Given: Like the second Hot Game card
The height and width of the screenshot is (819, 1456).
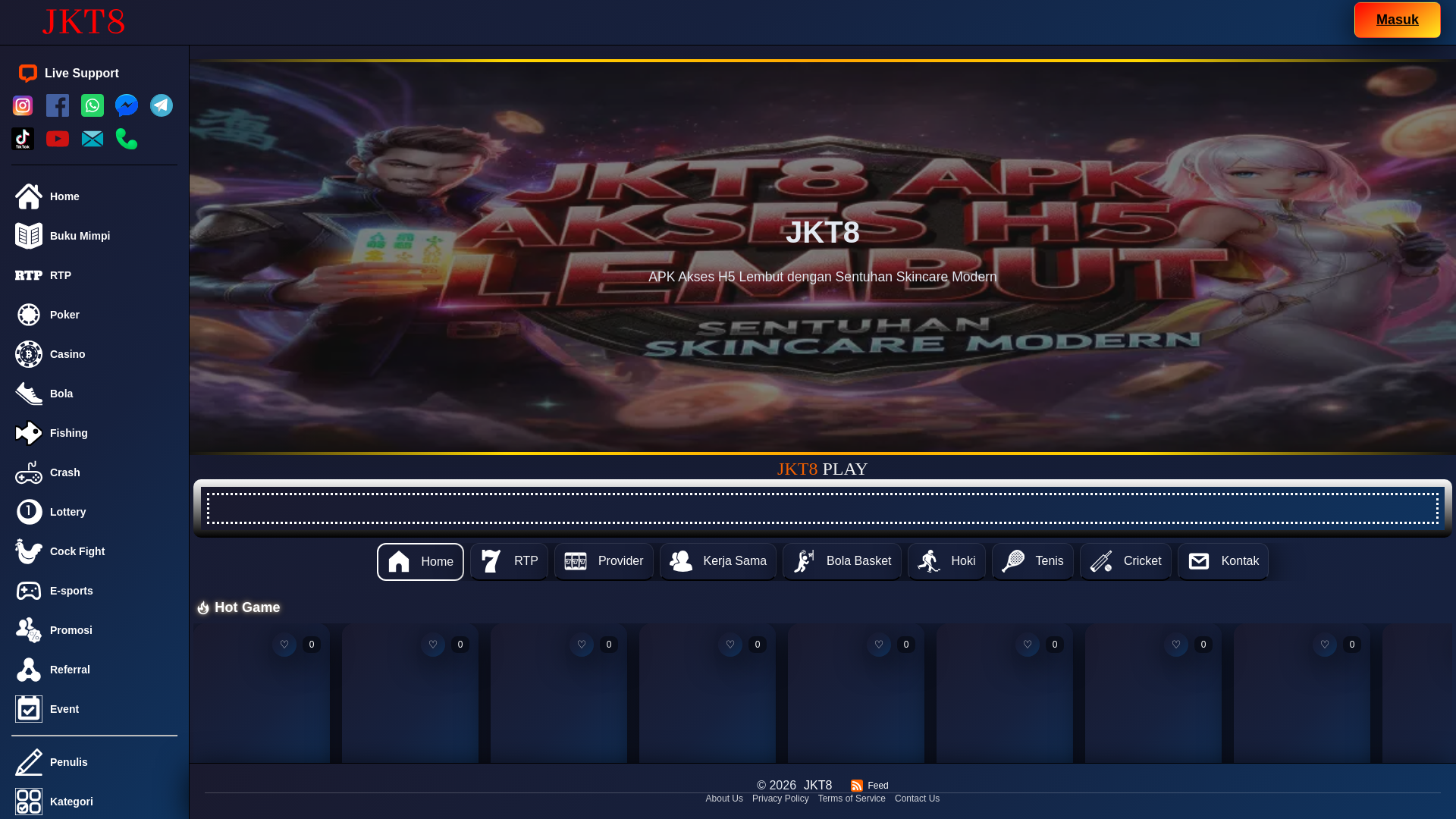Looking at the screenshot, I should click(x=433, y=645).
